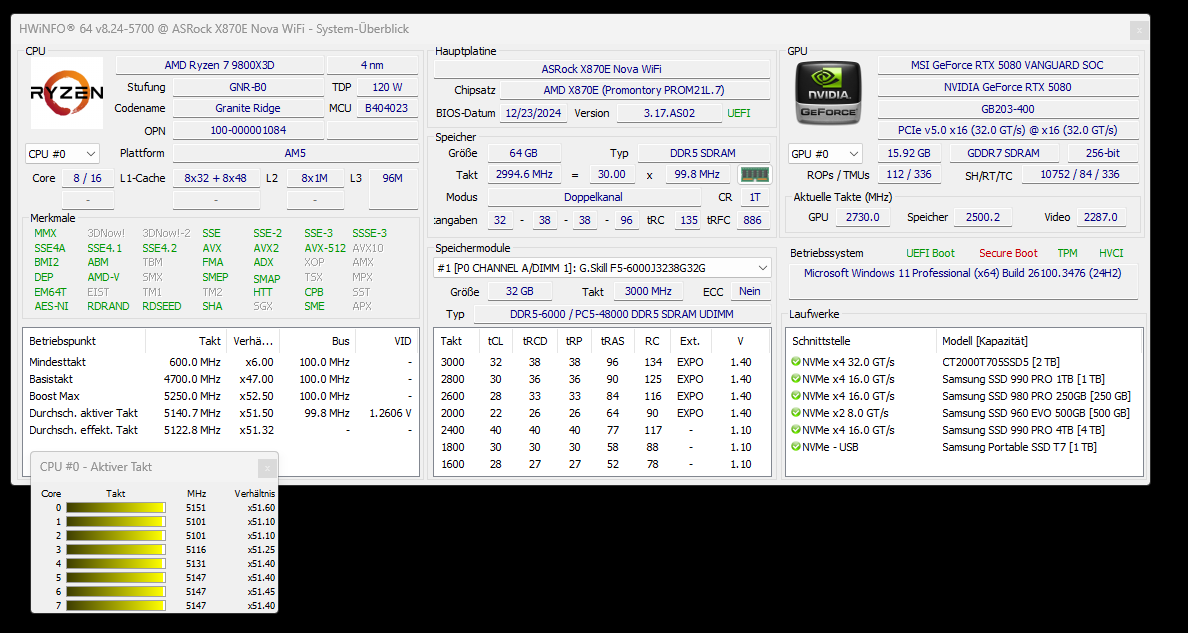This screenshot has width=1188, height=633.
Task: Close the CPU #0 Aktiver Takt window
Action: click(x=266, y=468)
